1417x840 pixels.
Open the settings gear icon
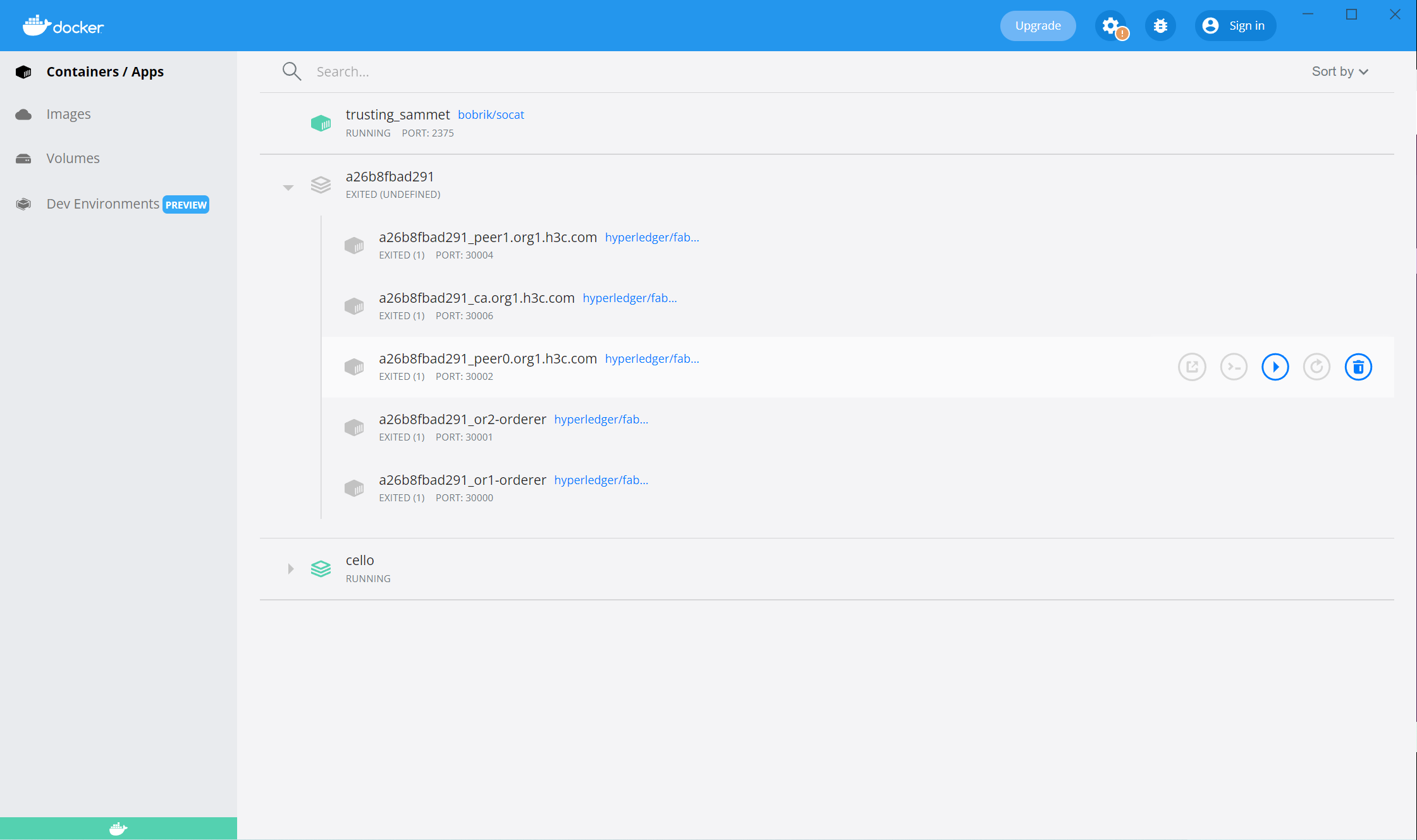[1111, 26]
